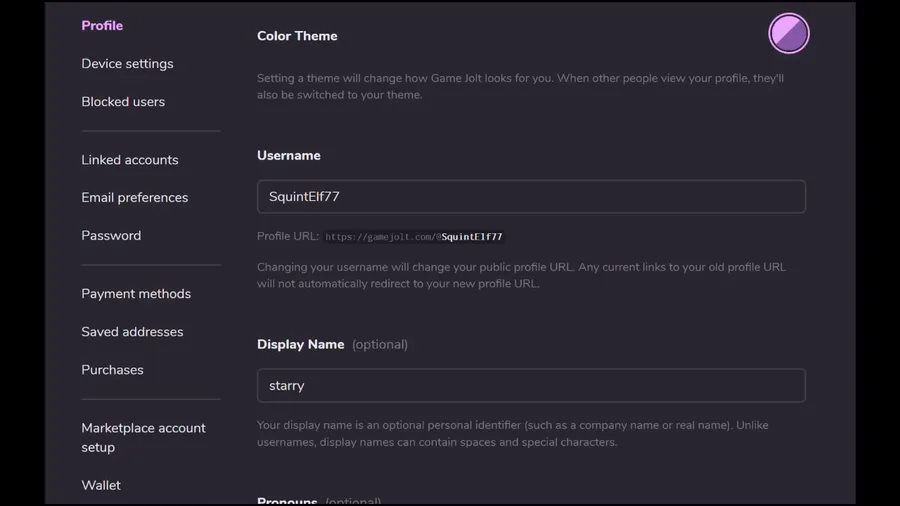Screen dimensions: 900x506
Task: Click the Display Name label
Action: pos(300,345)
